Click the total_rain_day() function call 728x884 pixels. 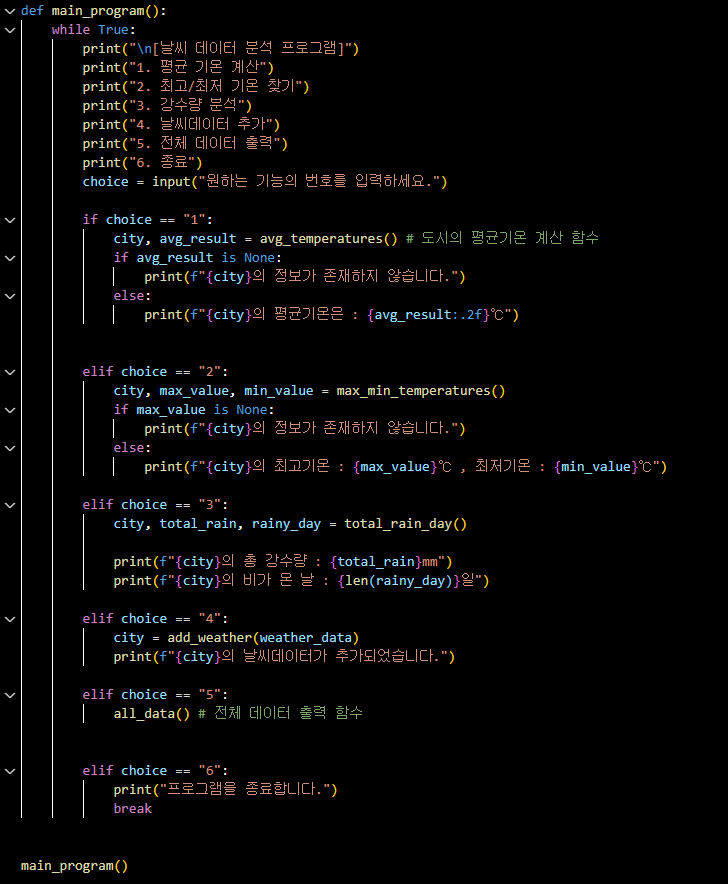point(405,524)
